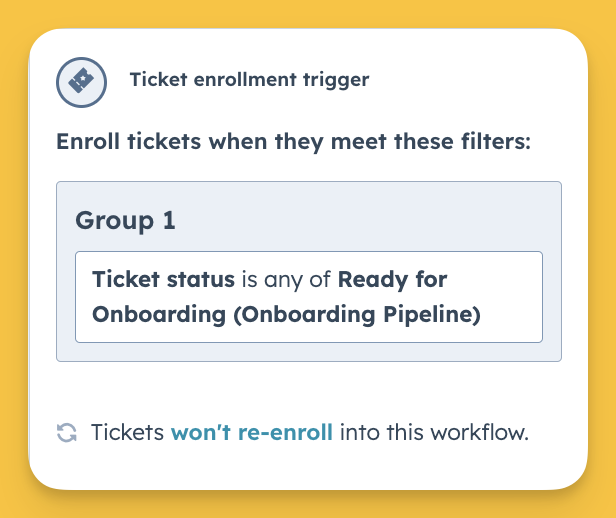
Task: Open the Ticket status filter box
Action: click(x=309, y=297)
